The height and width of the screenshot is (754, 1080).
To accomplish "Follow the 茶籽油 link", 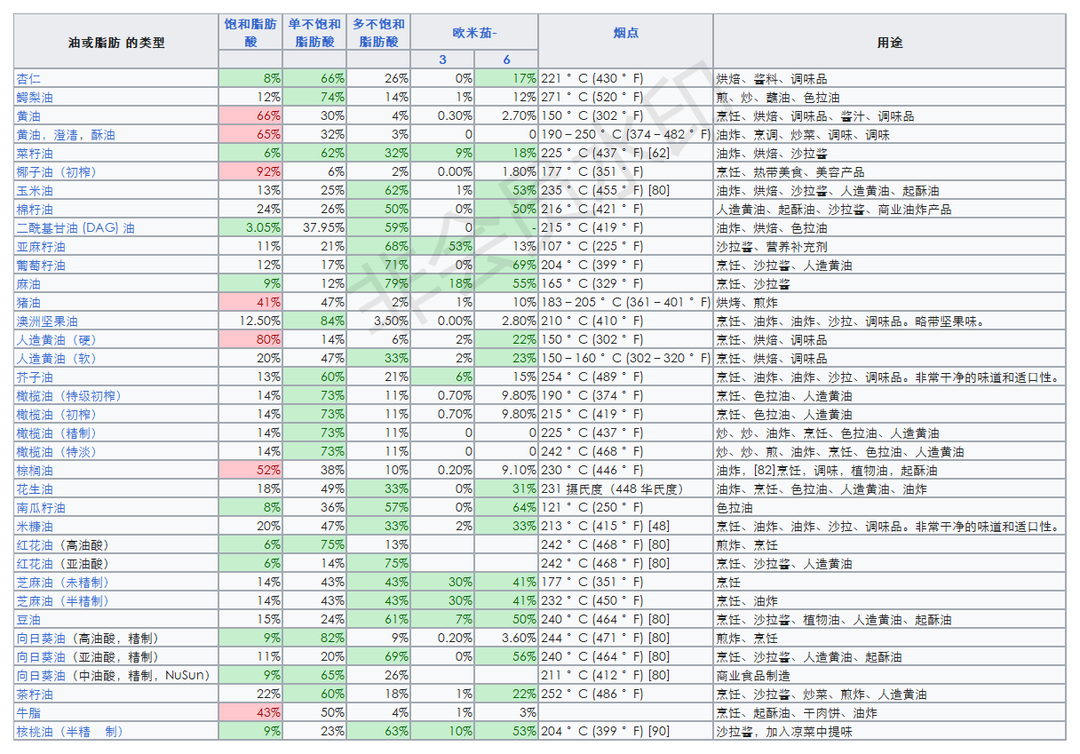I will pos(34,694).
